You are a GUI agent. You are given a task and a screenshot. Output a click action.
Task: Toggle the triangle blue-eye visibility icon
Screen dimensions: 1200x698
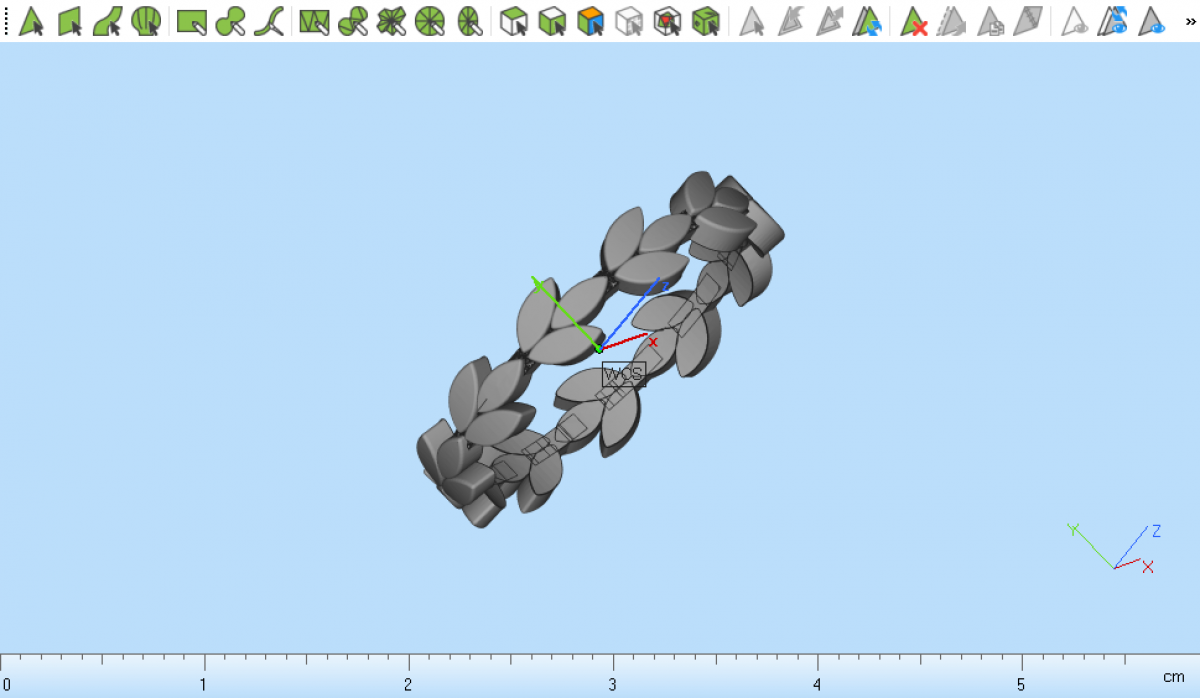(x=1152, y=21)
